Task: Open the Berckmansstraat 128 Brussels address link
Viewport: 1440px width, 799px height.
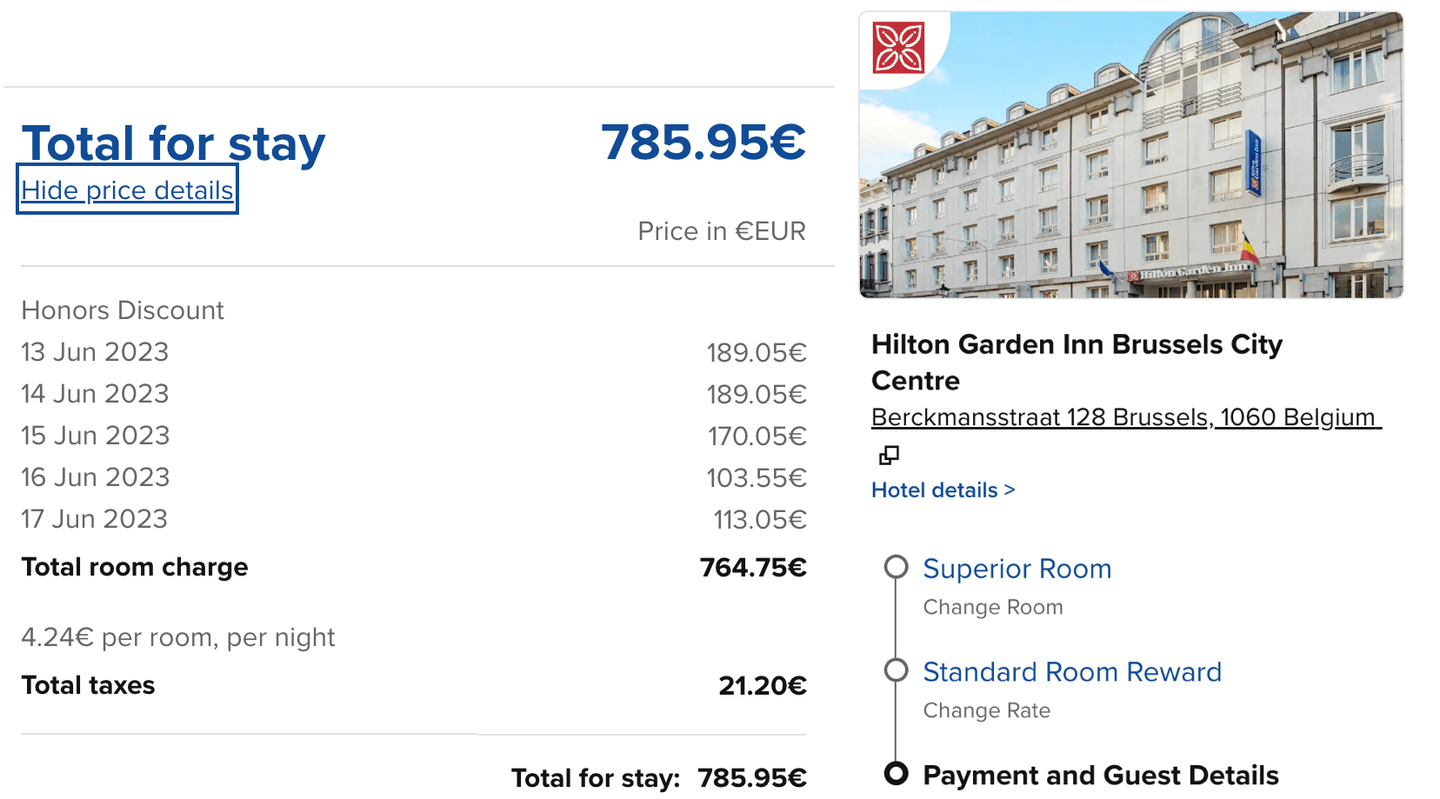Action: (x=1125, y=417)
